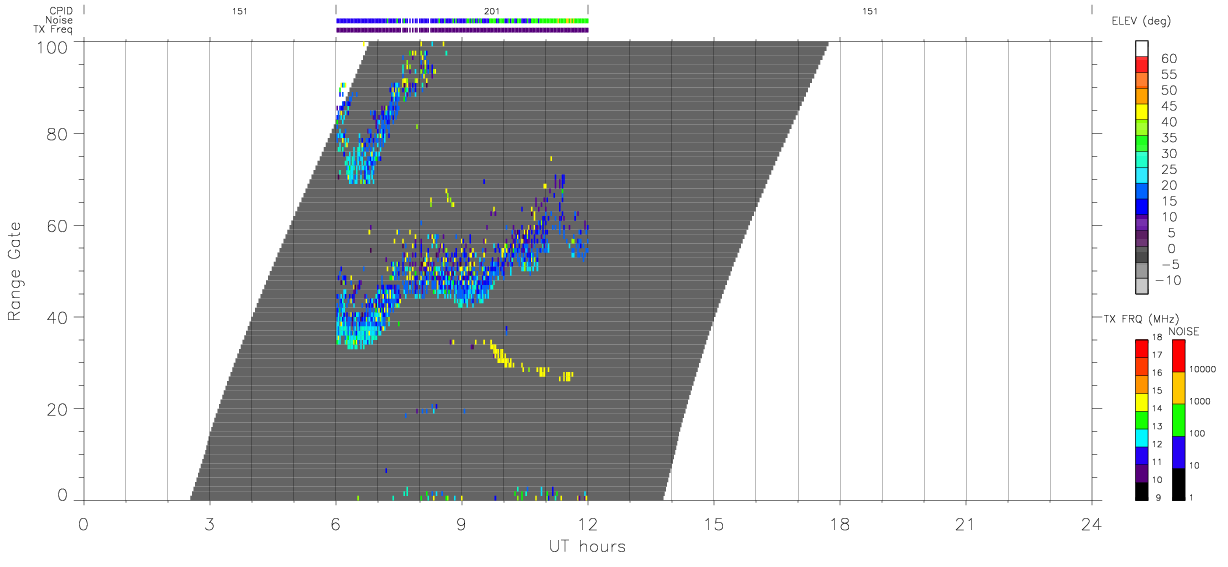Click the purple TX Freq strip above plot
Viewport: 1228px width, 567px height.
tap(462, 30)
